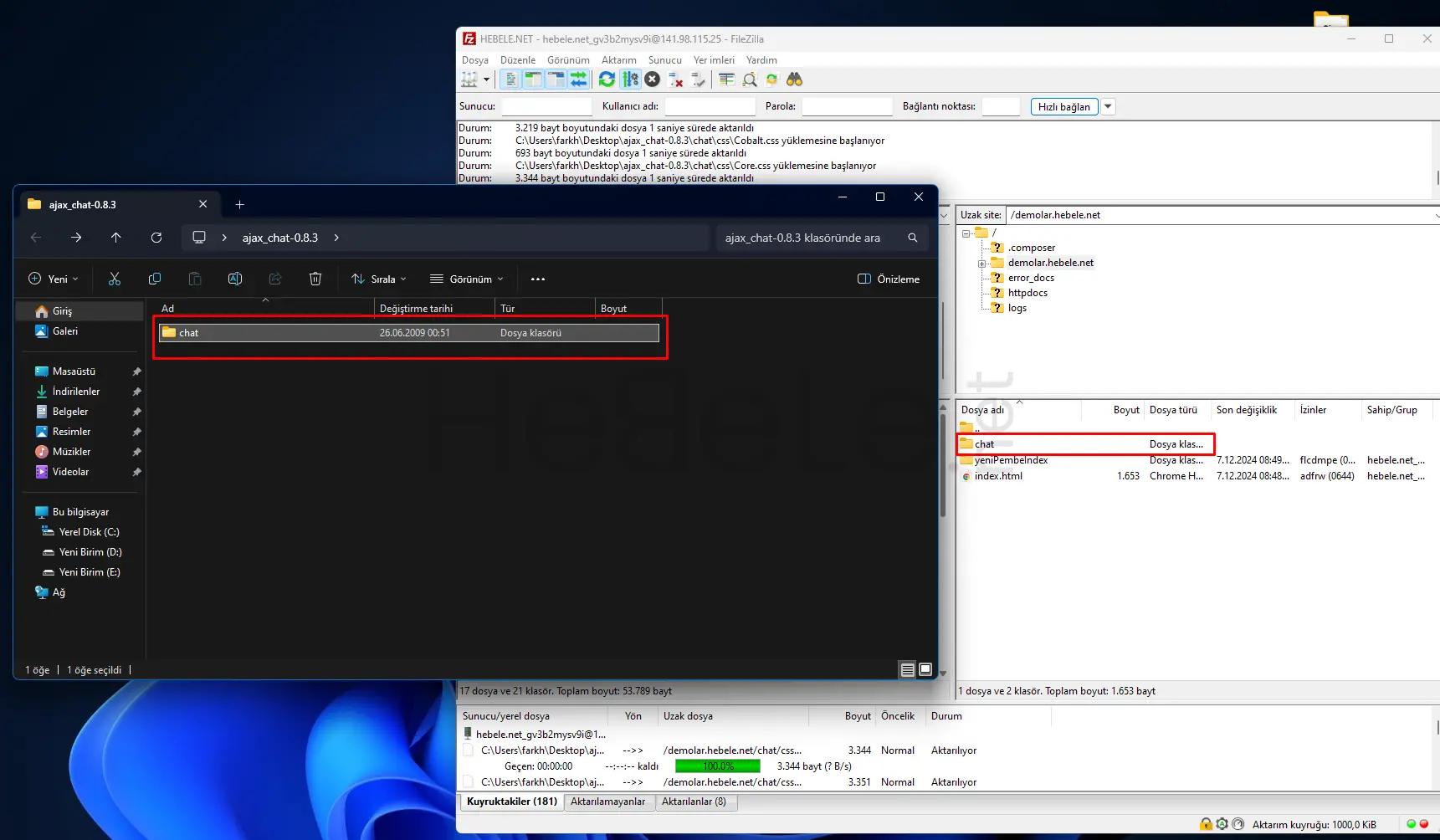
Task: Click the Hızlı bağlan button
Action: click(1063, 106)
